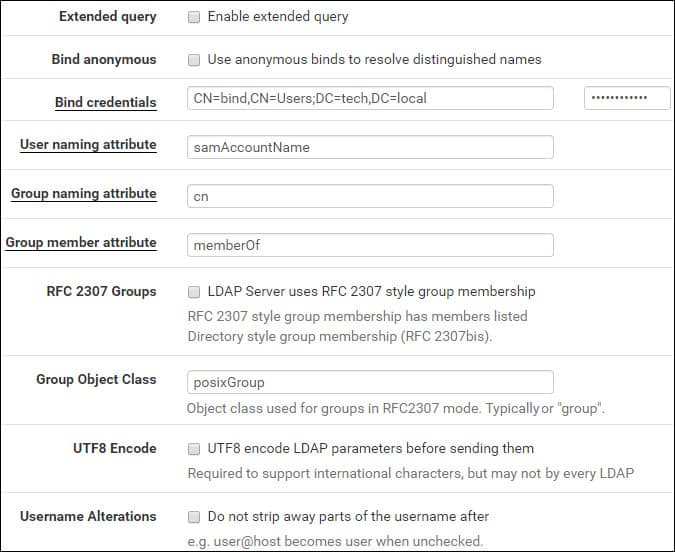Viewport: 675px width, 552px height.
Task: Click the bind DN field containing CN=bind
Action: click(370, 98)
